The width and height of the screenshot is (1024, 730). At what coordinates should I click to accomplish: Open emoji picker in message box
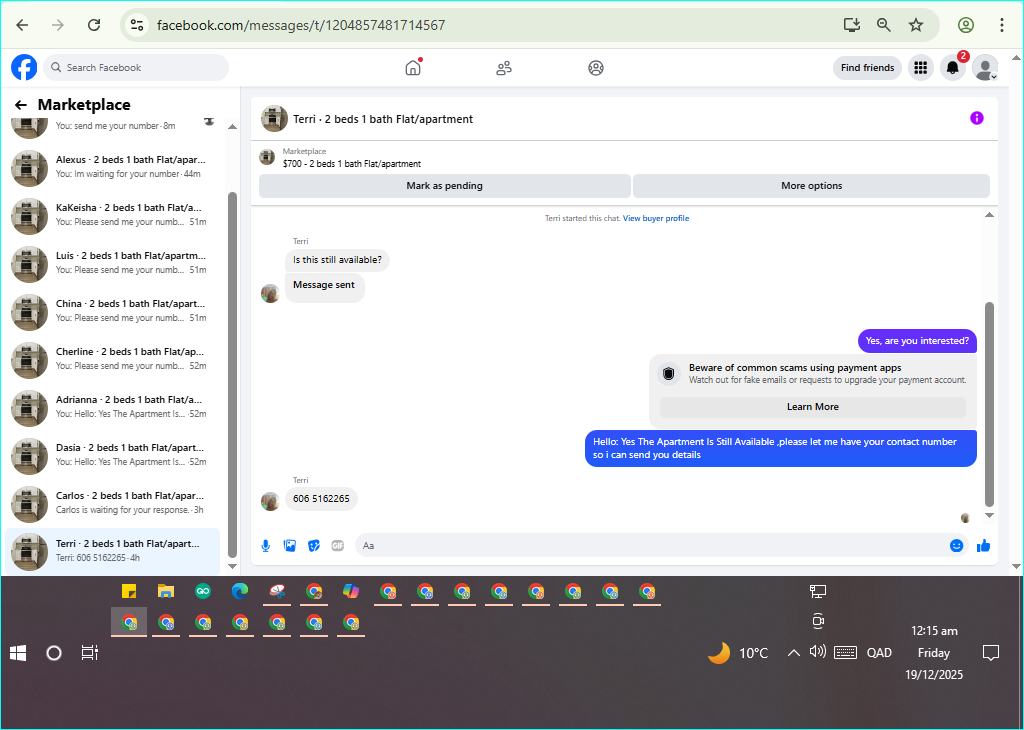(x=957, y=546)
